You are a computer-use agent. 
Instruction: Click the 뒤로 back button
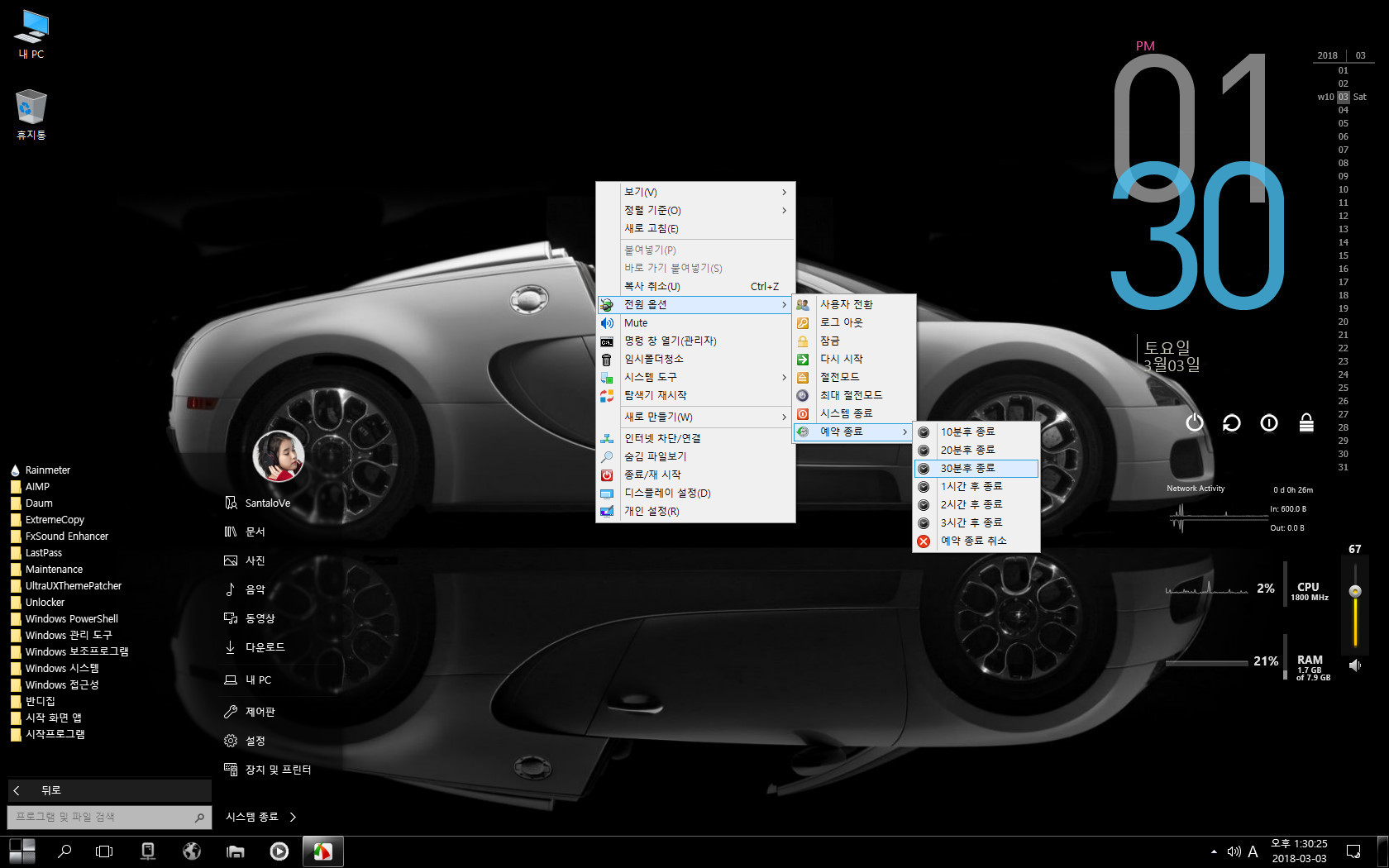click(109, 790)
